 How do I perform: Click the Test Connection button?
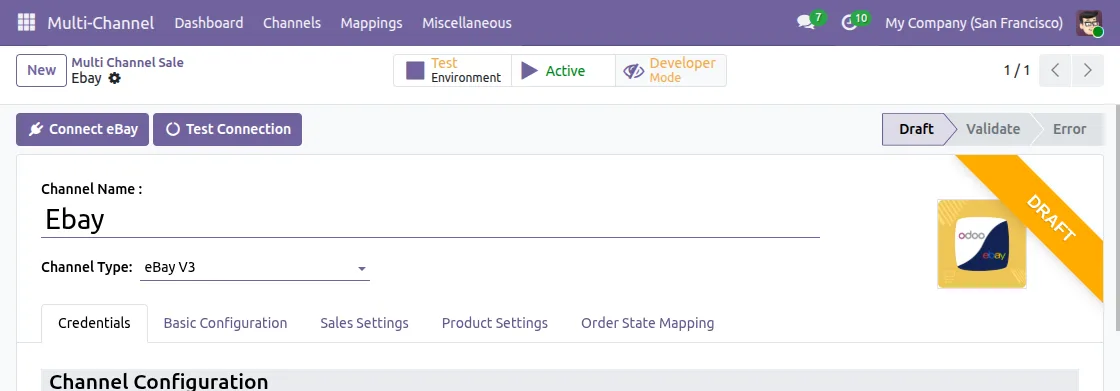(x=227, y=129)
